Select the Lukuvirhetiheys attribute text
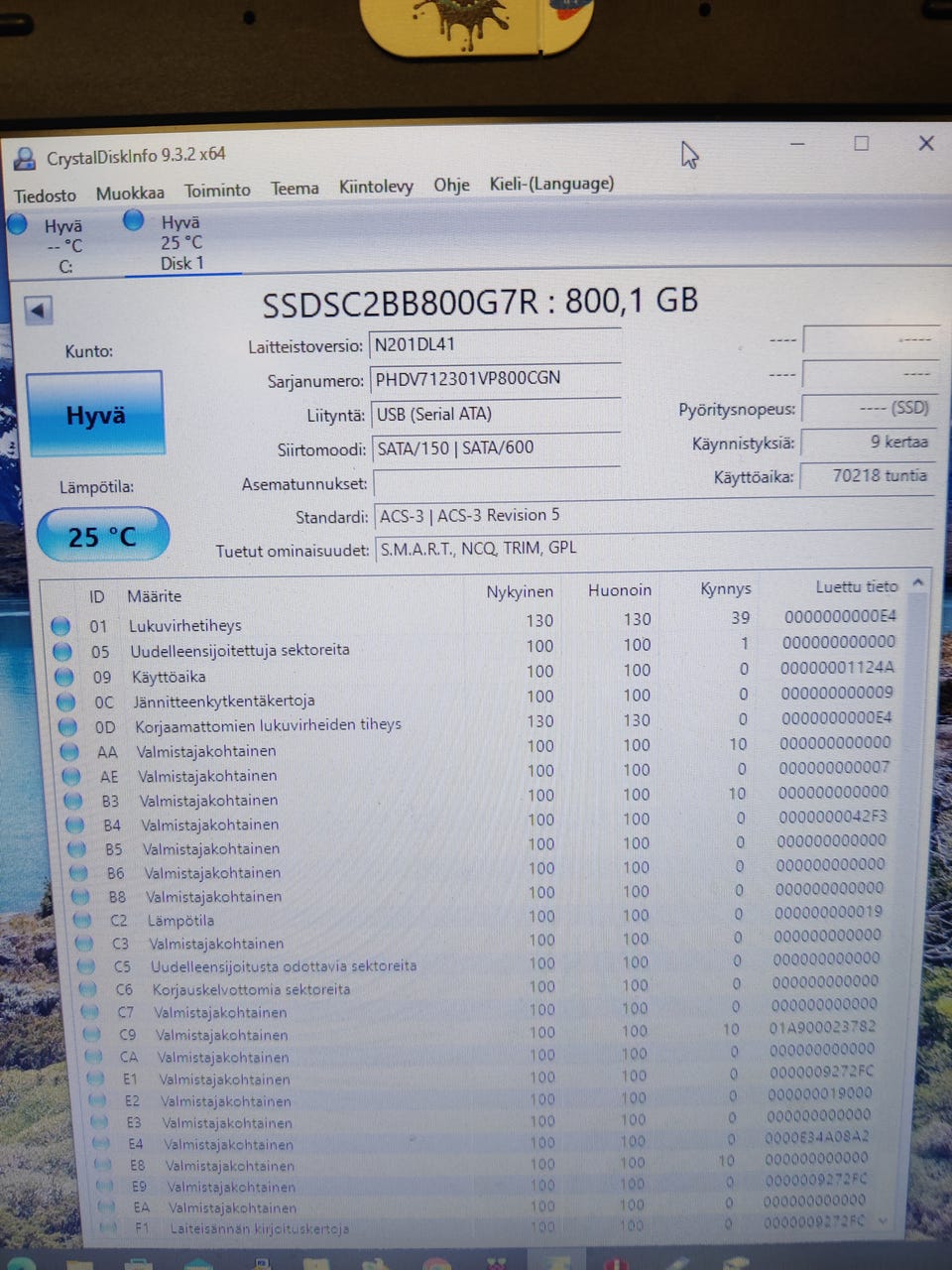952x1270 pixels. tap(185, 626)
